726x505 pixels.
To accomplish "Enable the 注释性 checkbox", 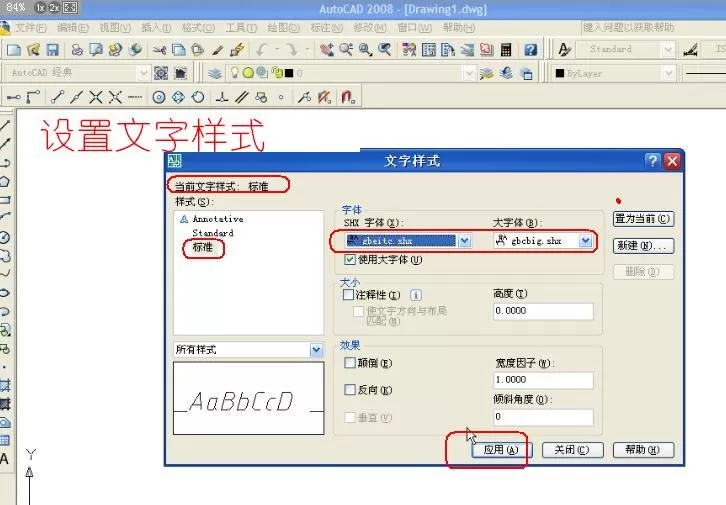I will pyautogui.click(x=348, y=294).
